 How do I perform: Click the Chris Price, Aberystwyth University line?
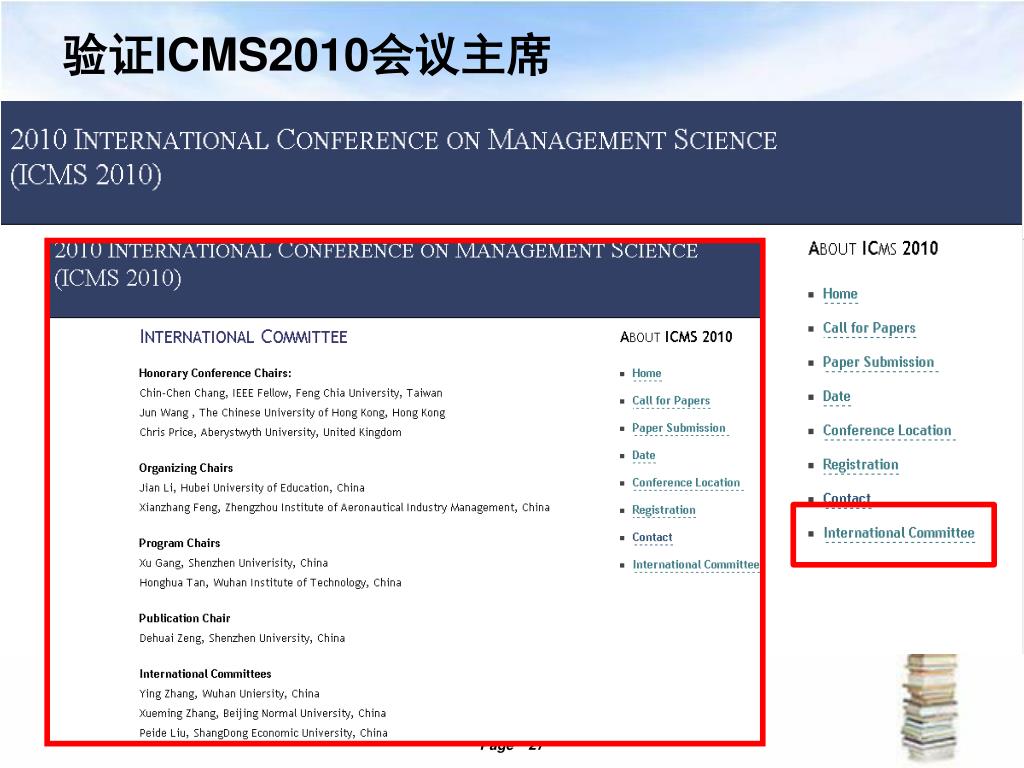pyautogui.click(x=270, y=432)
